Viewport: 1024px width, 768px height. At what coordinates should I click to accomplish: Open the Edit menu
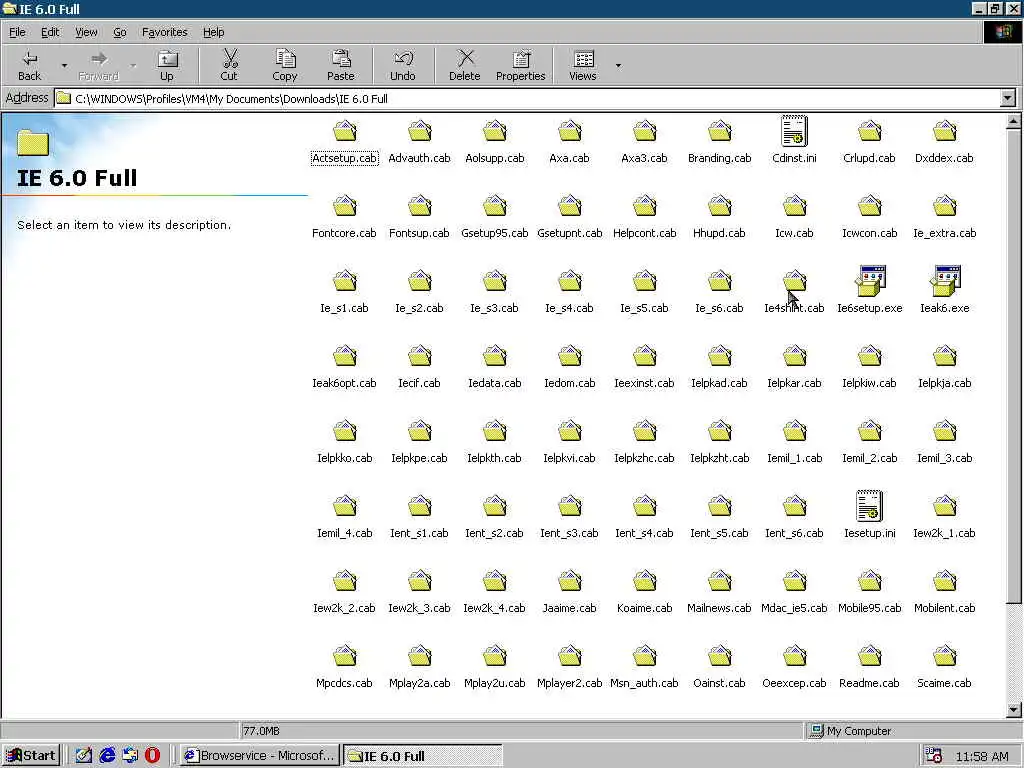pyautogui.click(x=50, y=32)
